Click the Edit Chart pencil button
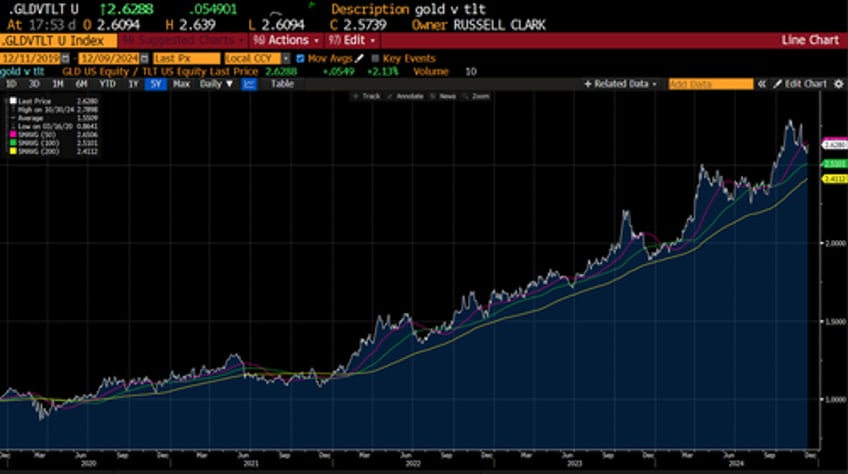The height and width of the screenshot is (474, 848). click(x=800, y=84)
